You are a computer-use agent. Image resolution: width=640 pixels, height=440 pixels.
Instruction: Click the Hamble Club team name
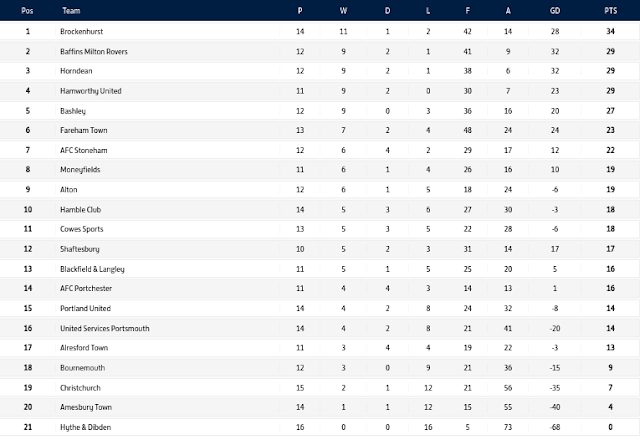pos(80,210)
